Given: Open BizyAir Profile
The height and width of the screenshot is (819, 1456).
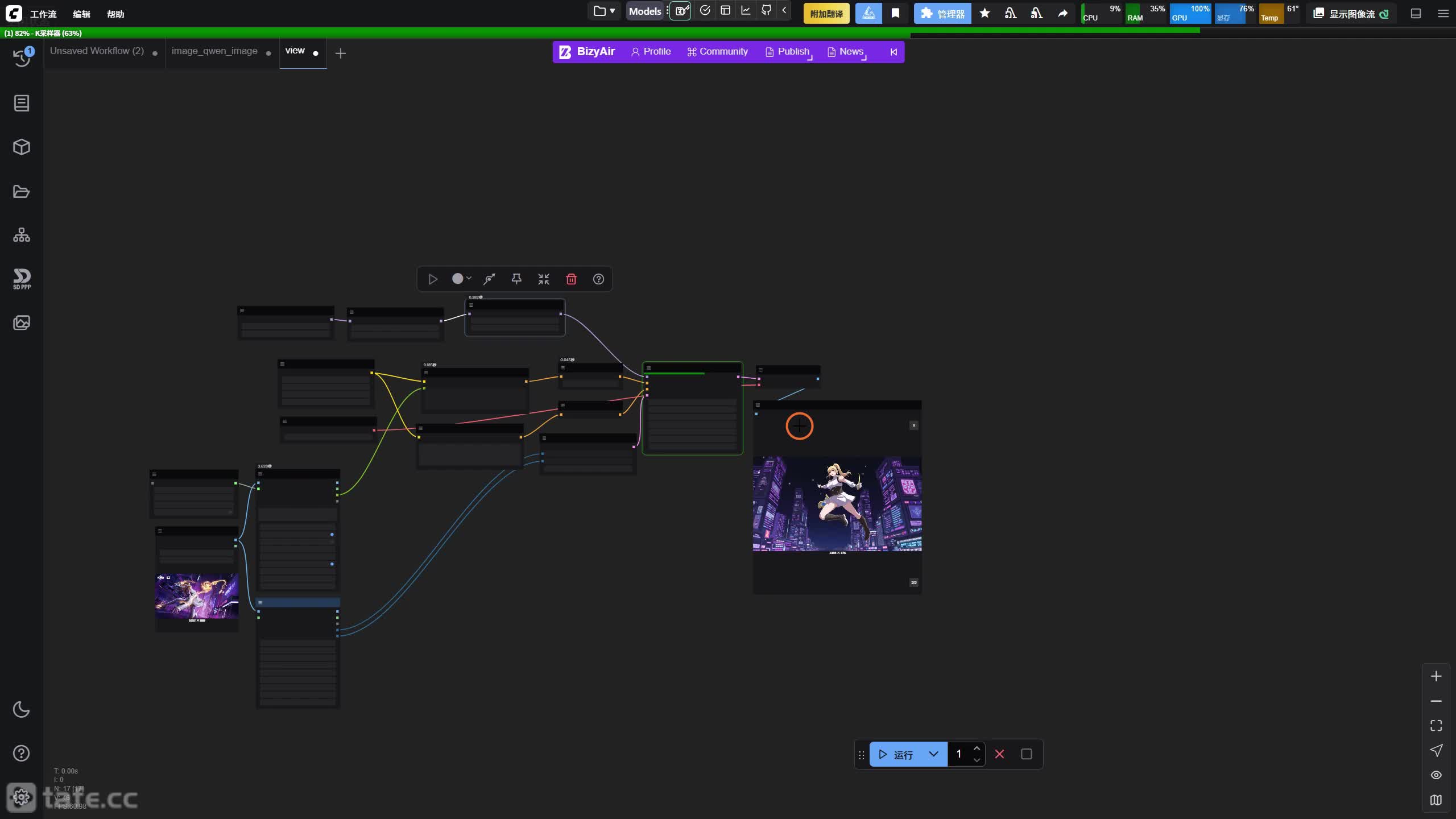Looking at the screenshot, I should [x=651, y=52].
